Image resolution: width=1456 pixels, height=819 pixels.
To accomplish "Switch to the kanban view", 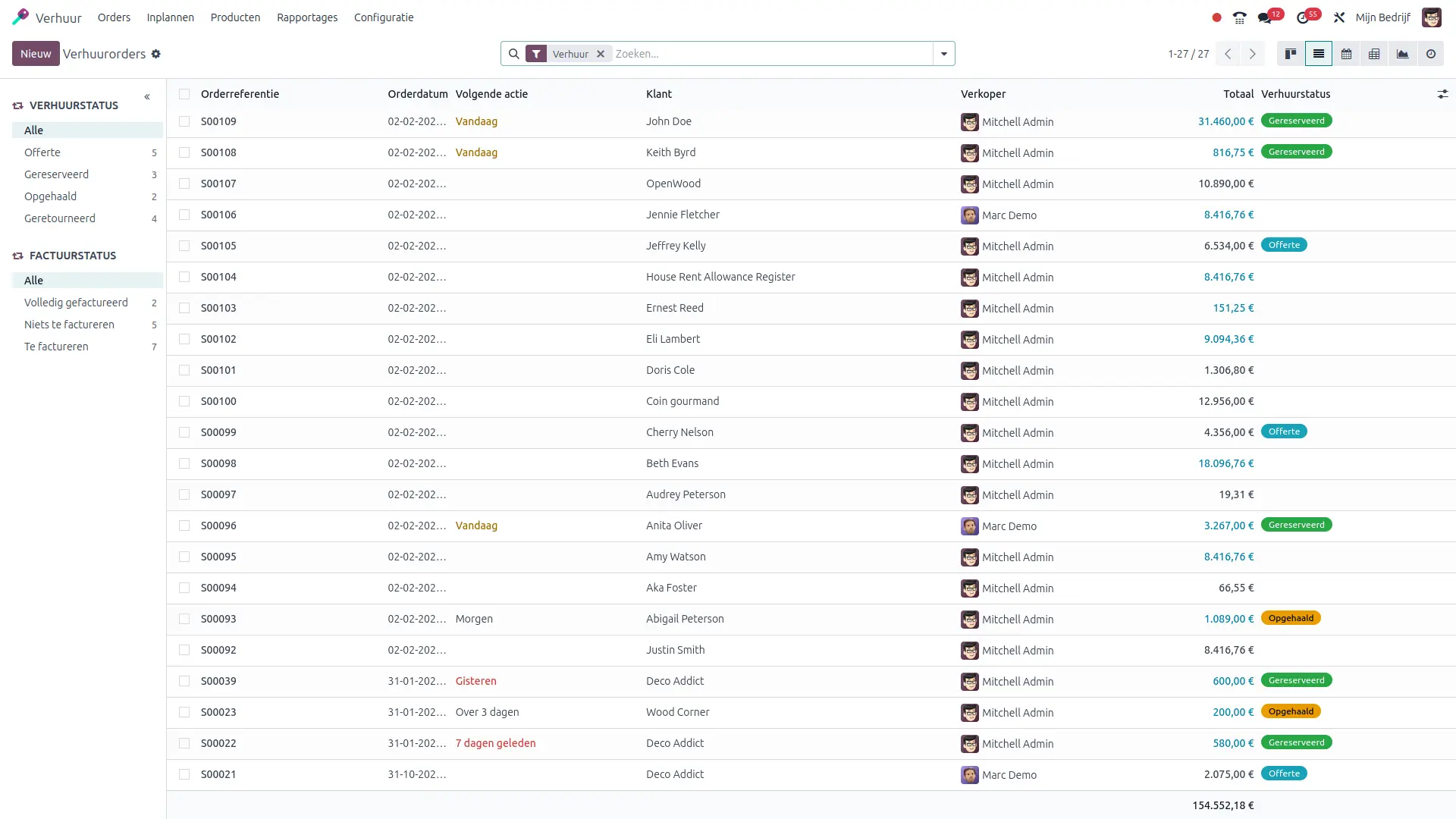I will [x=1290, y=54].
